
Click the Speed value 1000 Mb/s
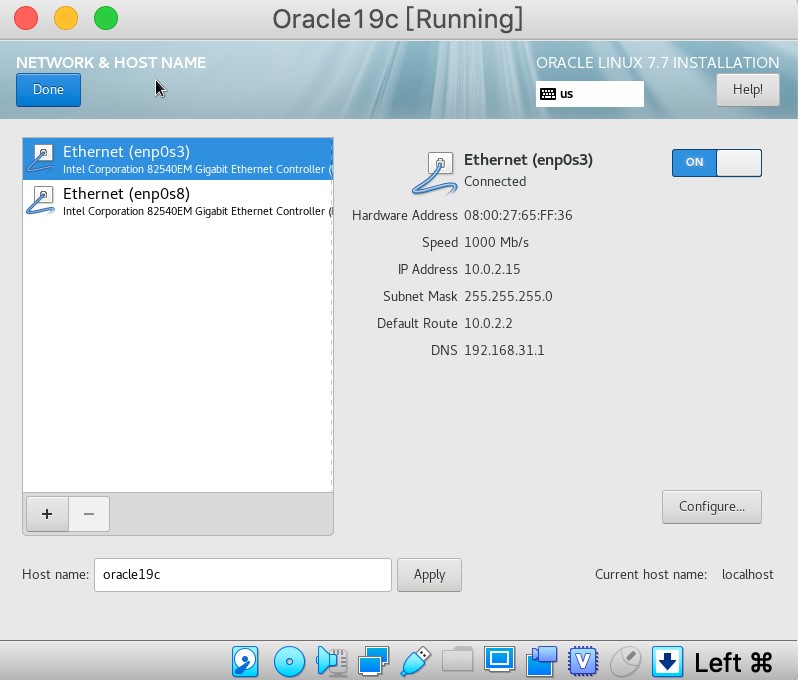[496, 242]
